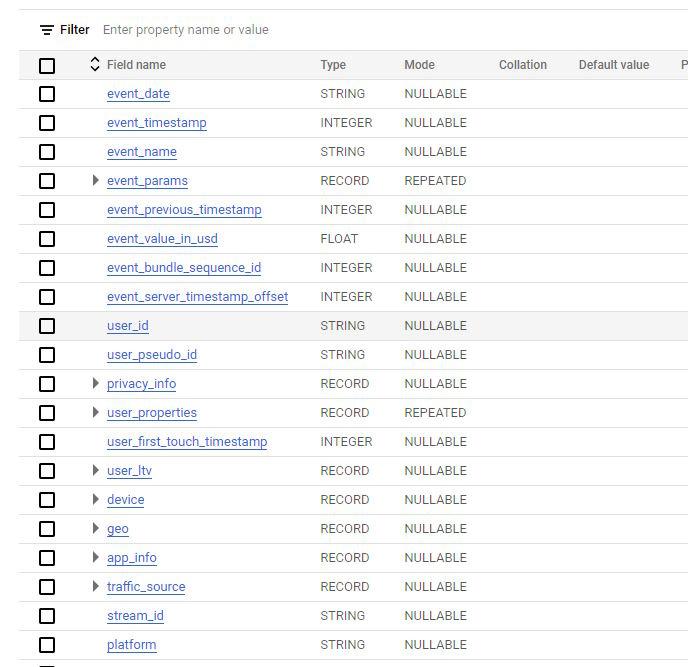Open the event_timestamp field link
The height and width of the screenshot is (667, 688).
(x=157, y=123)
